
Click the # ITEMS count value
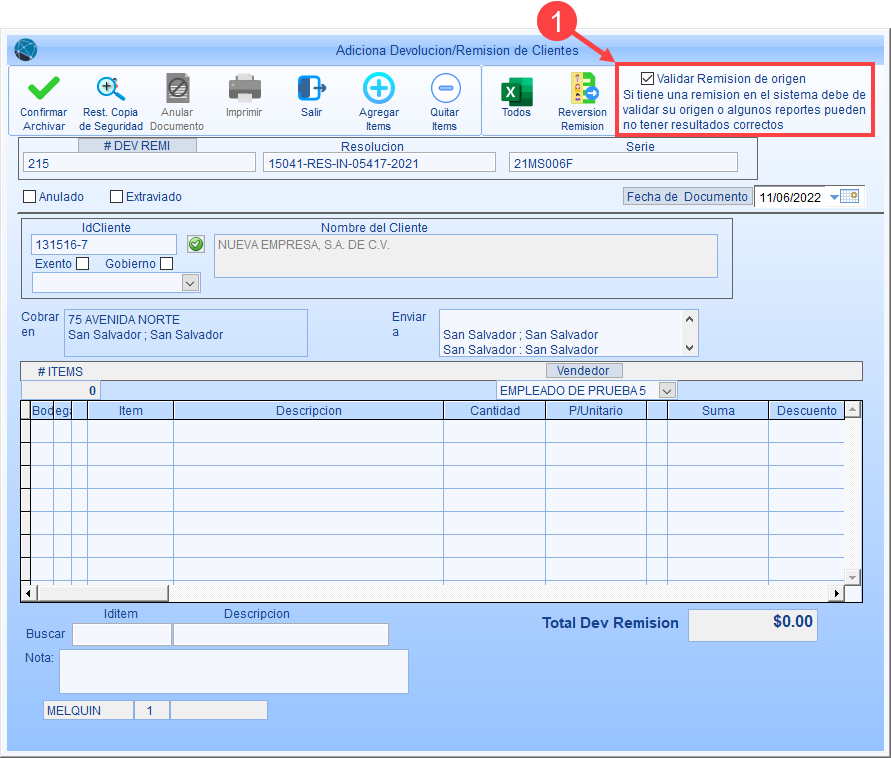tap(61, 390)
